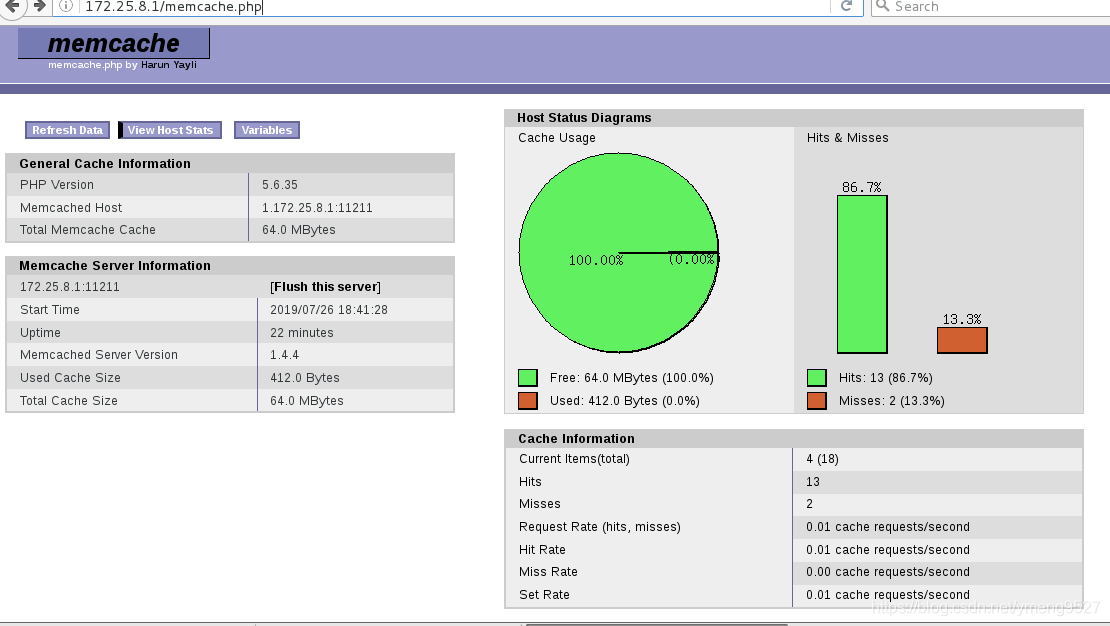
Task: Click the Host Status Diagrams heading
Action: tap(584, 118)
